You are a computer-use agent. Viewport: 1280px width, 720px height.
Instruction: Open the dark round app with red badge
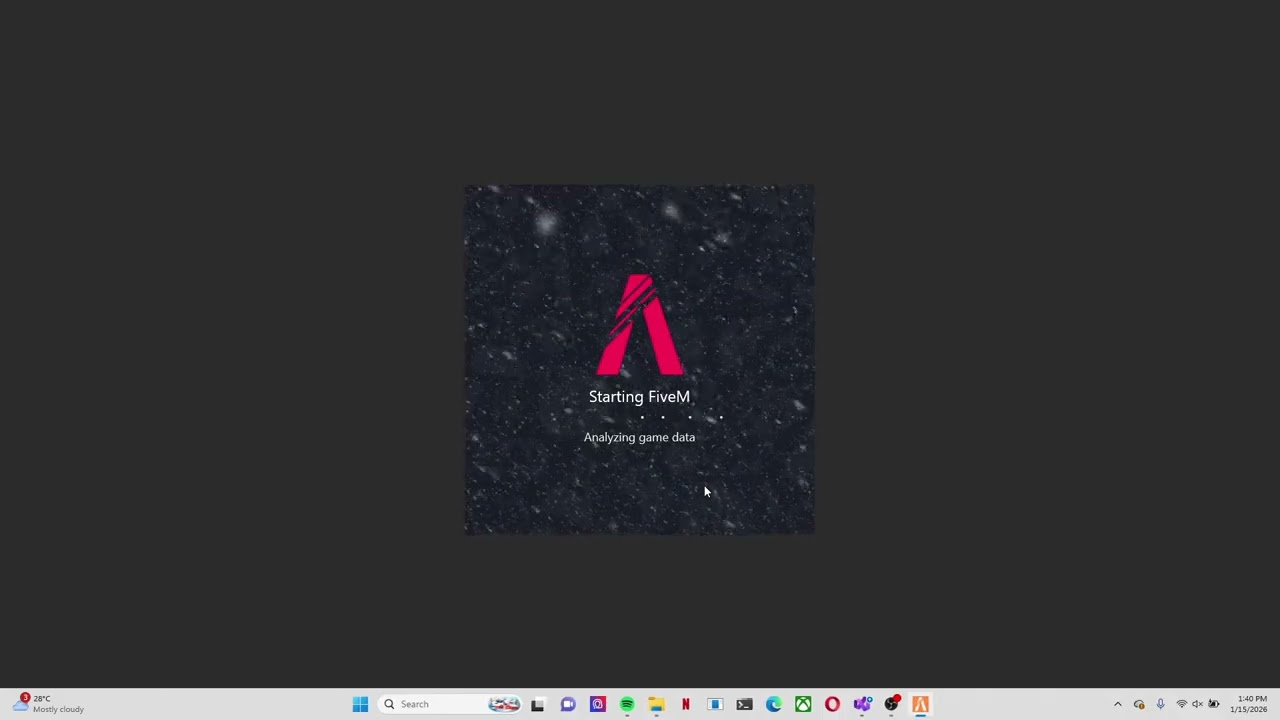892,704
